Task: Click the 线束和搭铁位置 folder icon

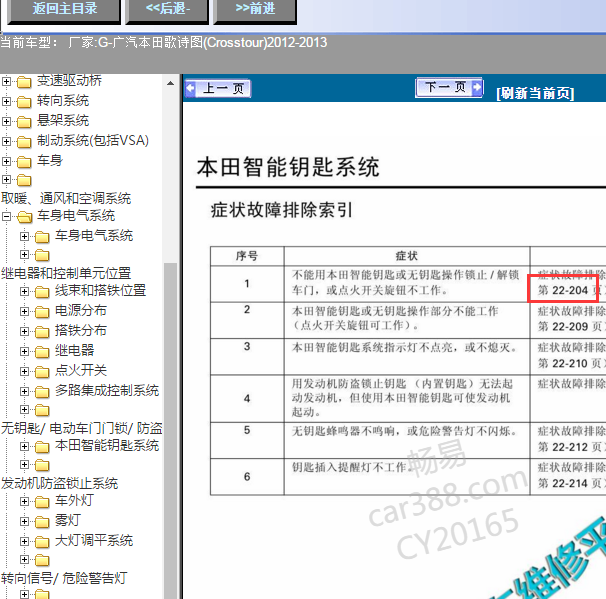Action: pyautogui.click(x=42, y=292)
